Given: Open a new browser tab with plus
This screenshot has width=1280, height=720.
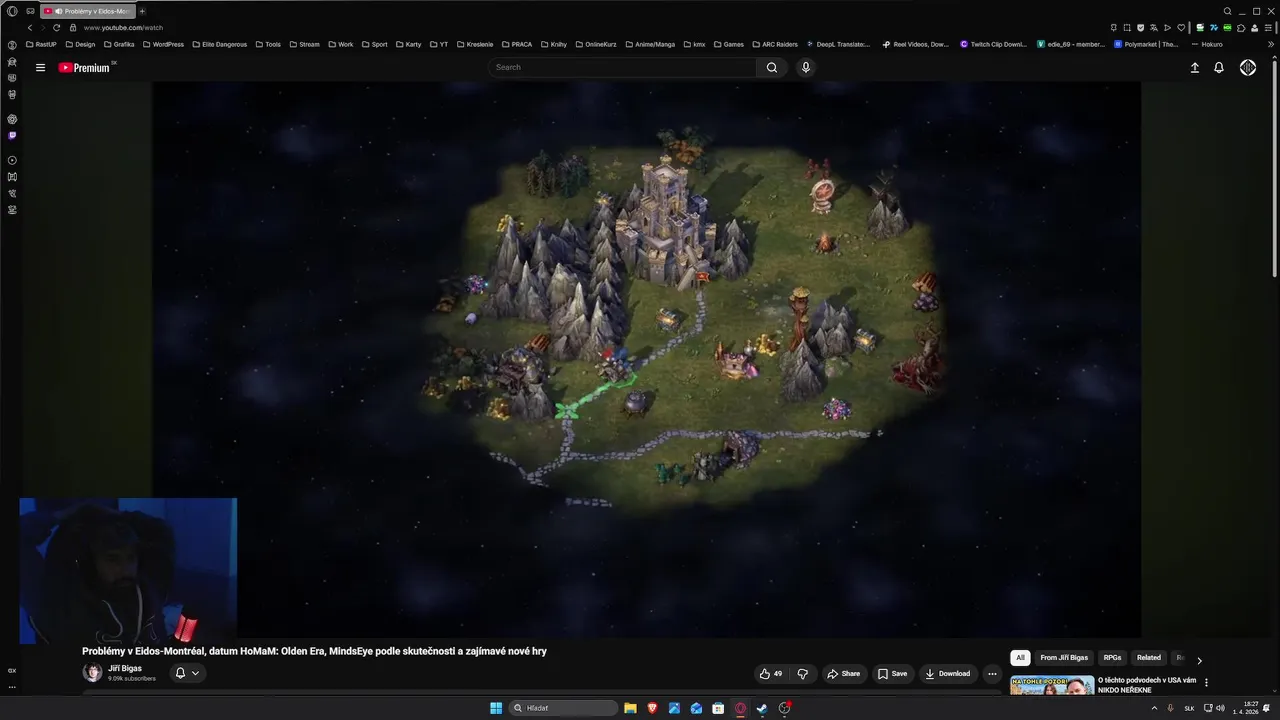Looking at the screenshot, I should tap(142, 11).
